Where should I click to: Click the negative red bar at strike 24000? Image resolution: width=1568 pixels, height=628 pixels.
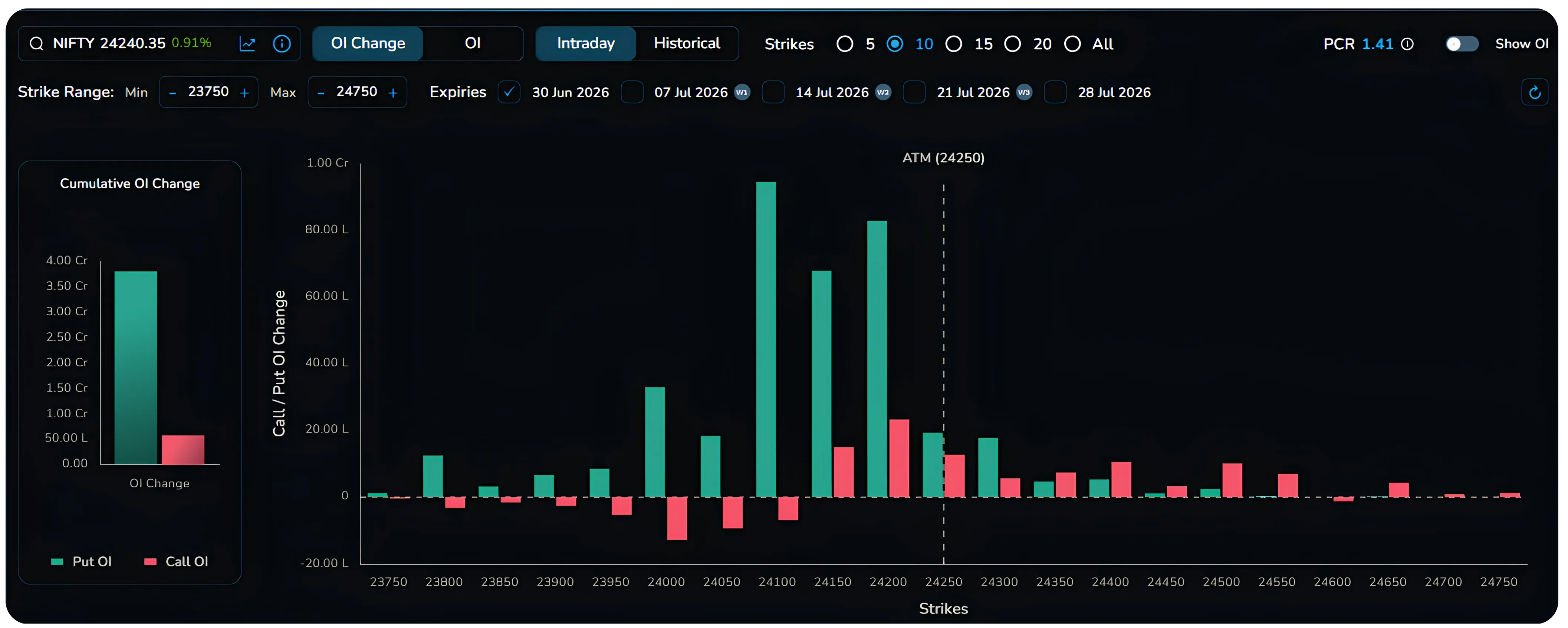tap(677, 519)
